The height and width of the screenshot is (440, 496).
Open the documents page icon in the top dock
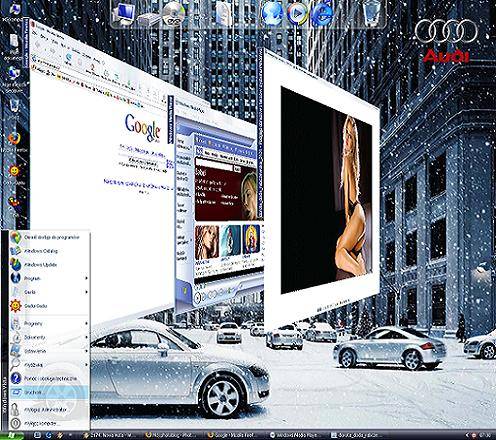click(x=223, y=14)
